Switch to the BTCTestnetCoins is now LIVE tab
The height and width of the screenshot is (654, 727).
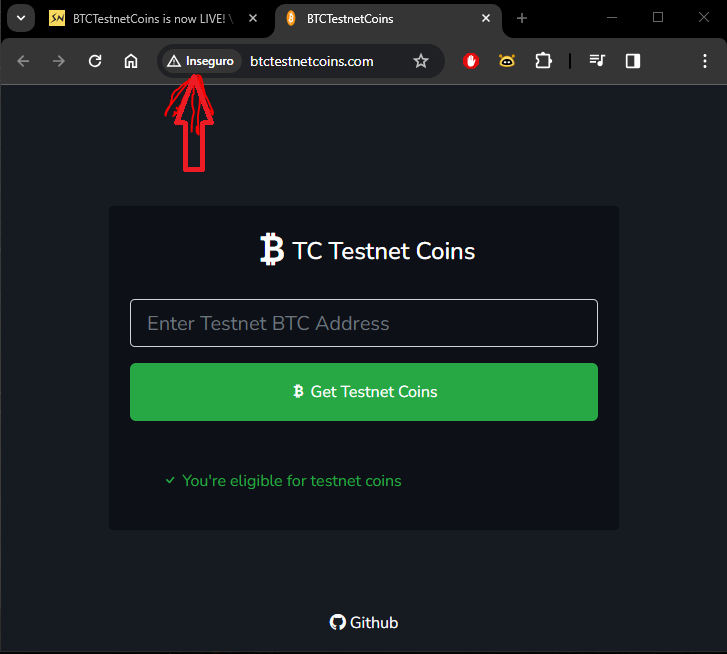pyautogui.click(x=149, y=19)
